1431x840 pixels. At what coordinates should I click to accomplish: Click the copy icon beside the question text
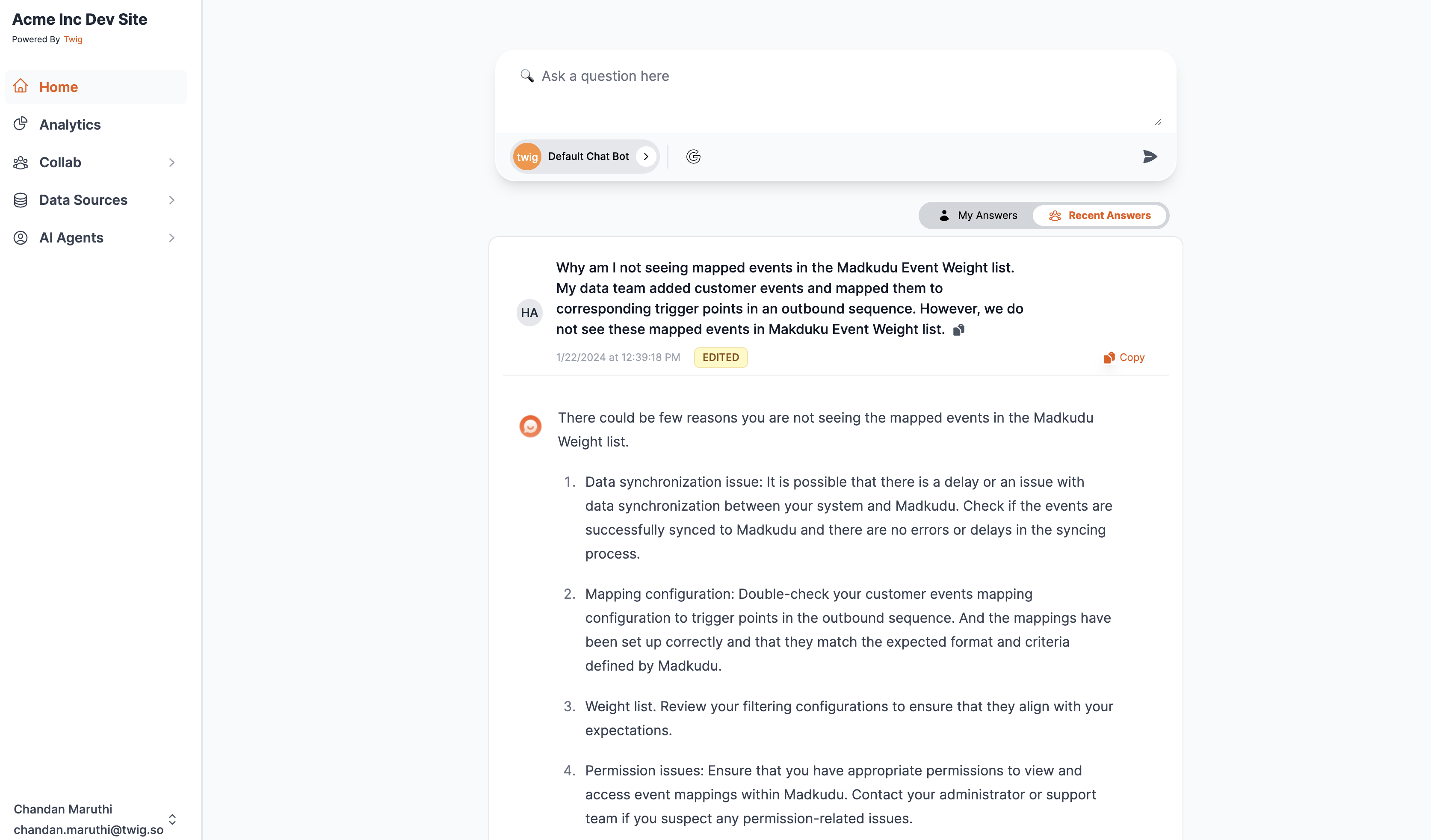click(x=958, y=330)
